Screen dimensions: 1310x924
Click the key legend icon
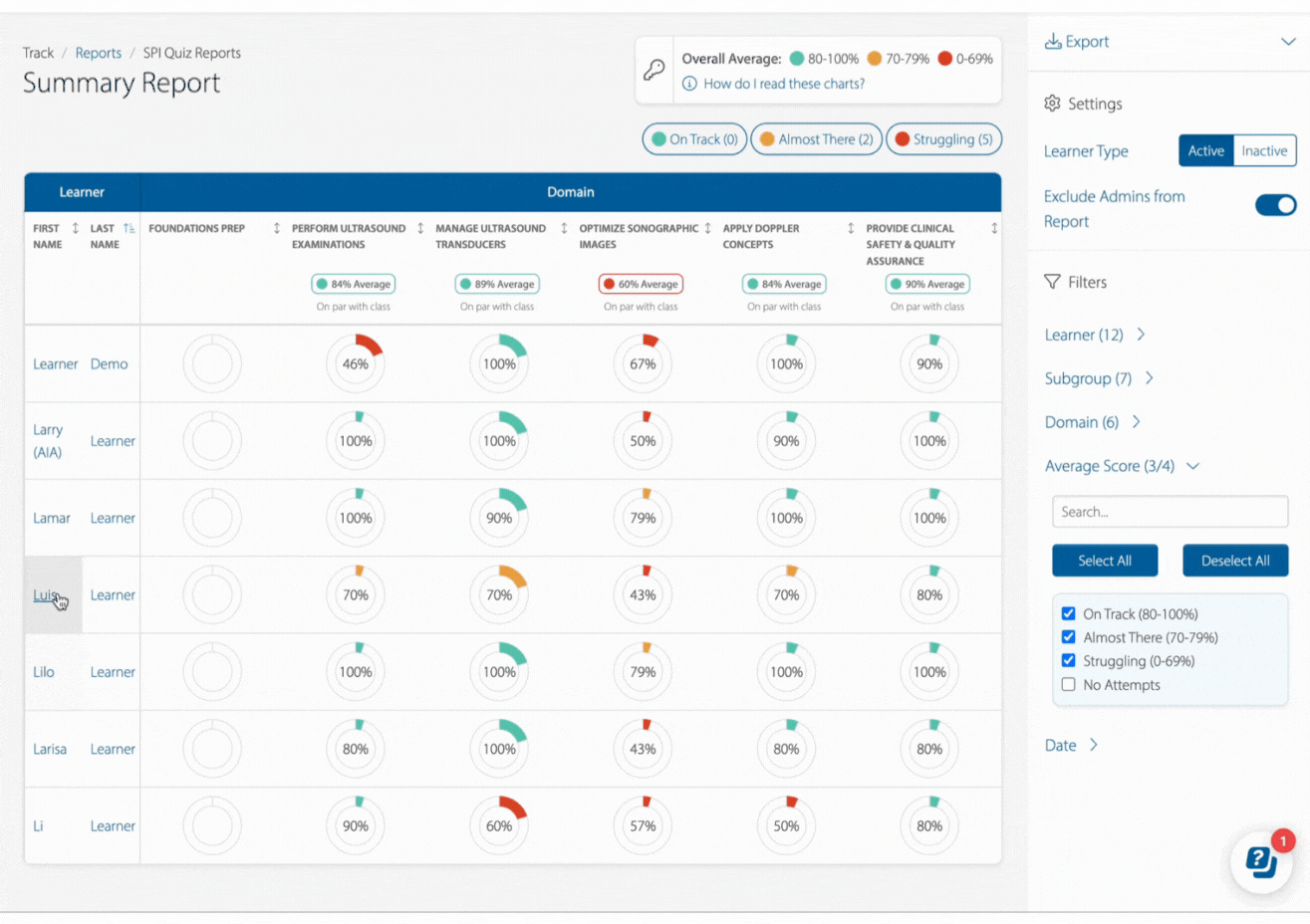tap(654, 70)
